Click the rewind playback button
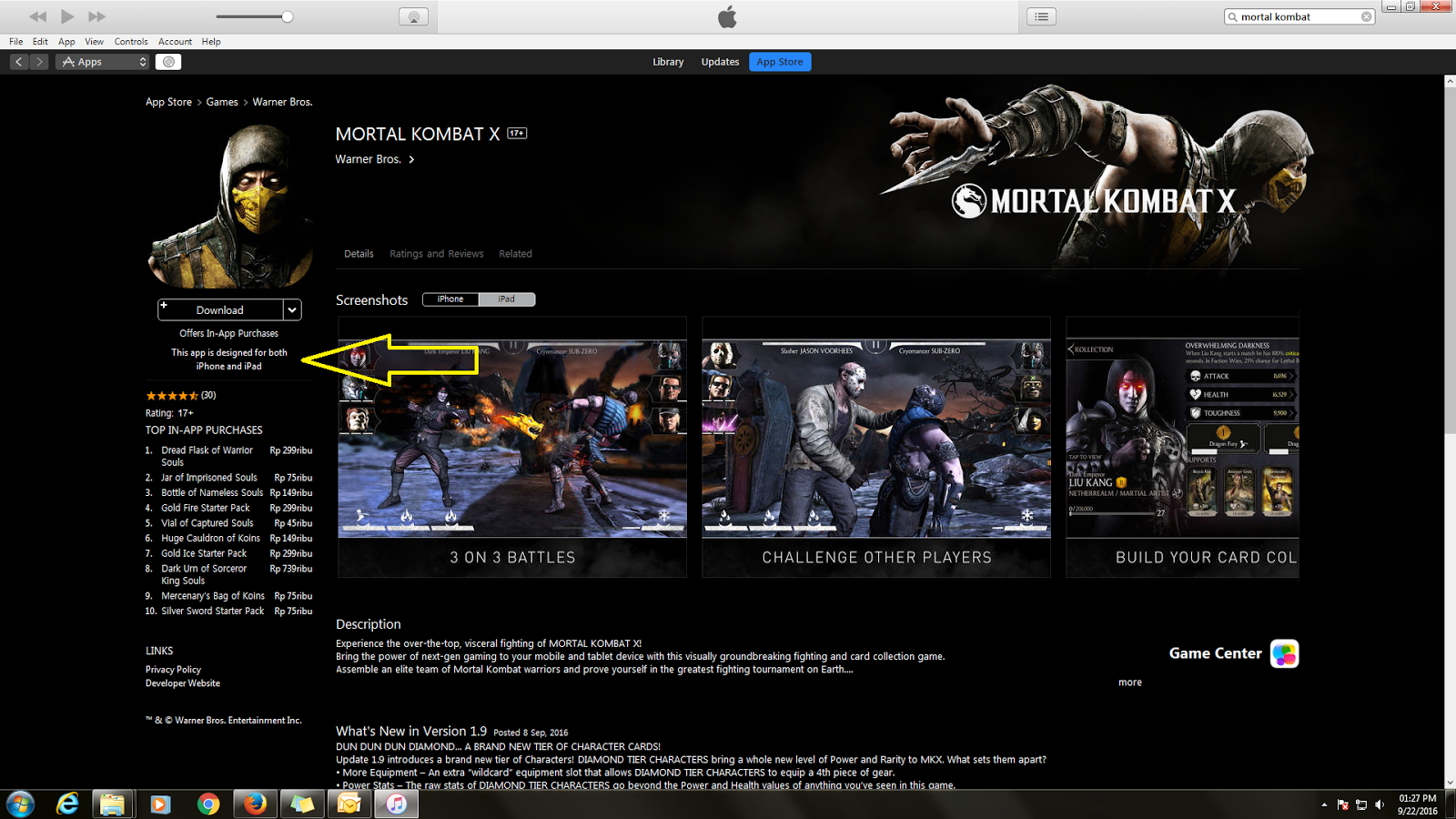This screenshot has height=819, width=1456. pyautogui.click(x=38, y=16)
